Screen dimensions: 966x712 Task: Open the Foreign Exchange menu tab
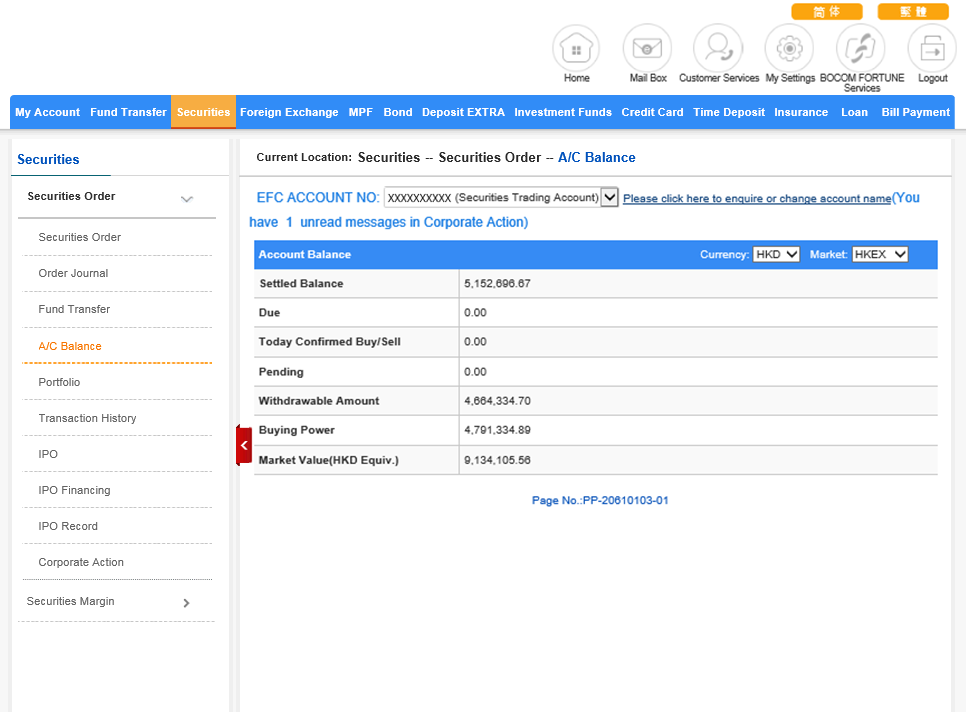point(289,112)
